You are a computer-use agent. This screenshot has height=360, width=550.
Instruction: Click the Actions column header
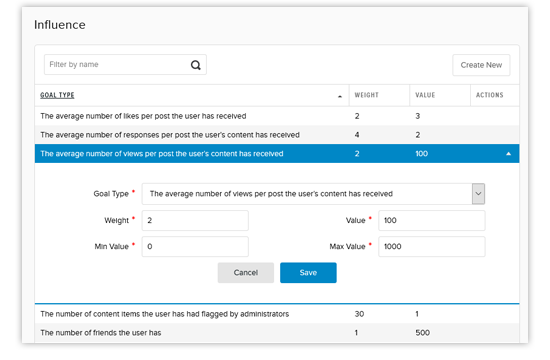489,95
